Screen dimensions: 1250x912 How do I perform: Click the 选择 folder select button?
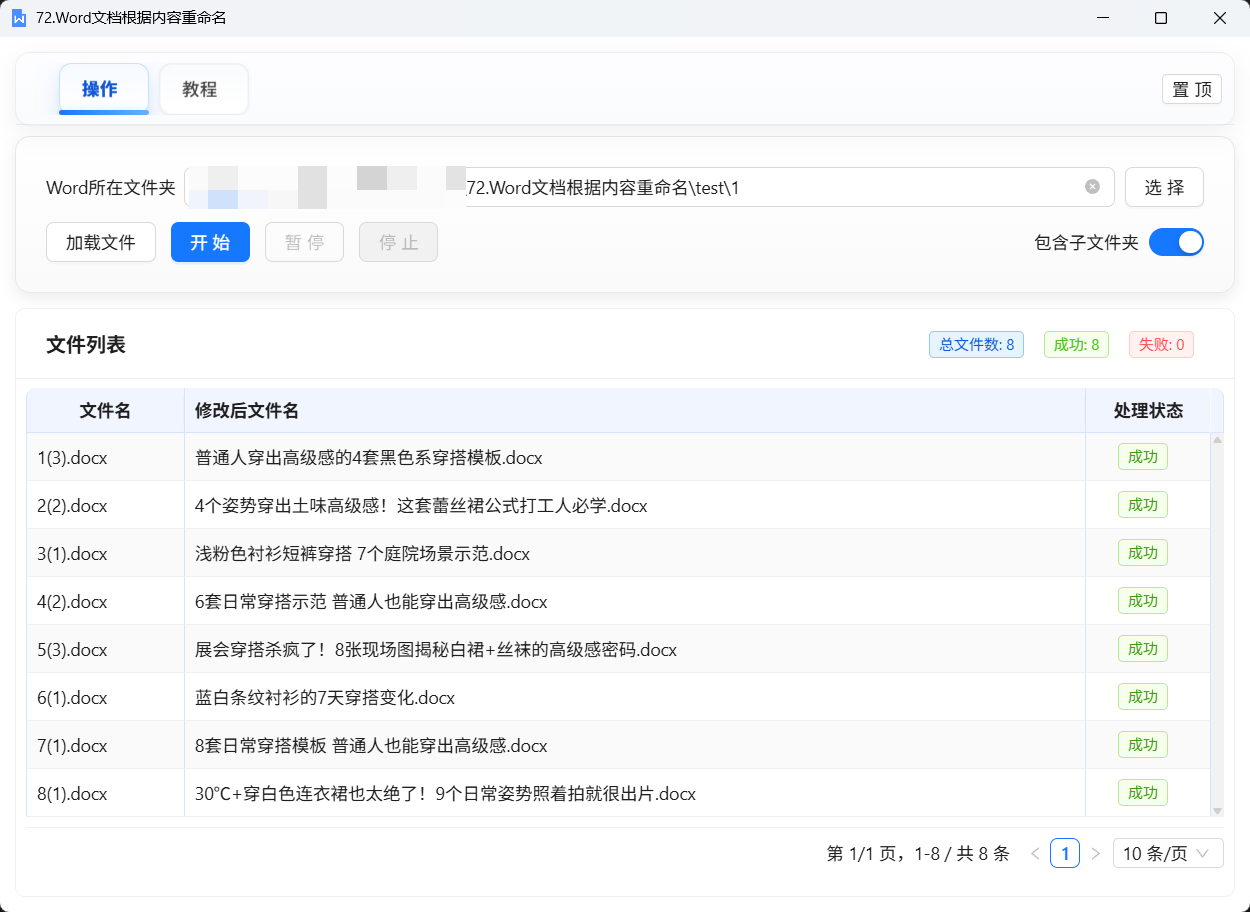pos(1164,186)
